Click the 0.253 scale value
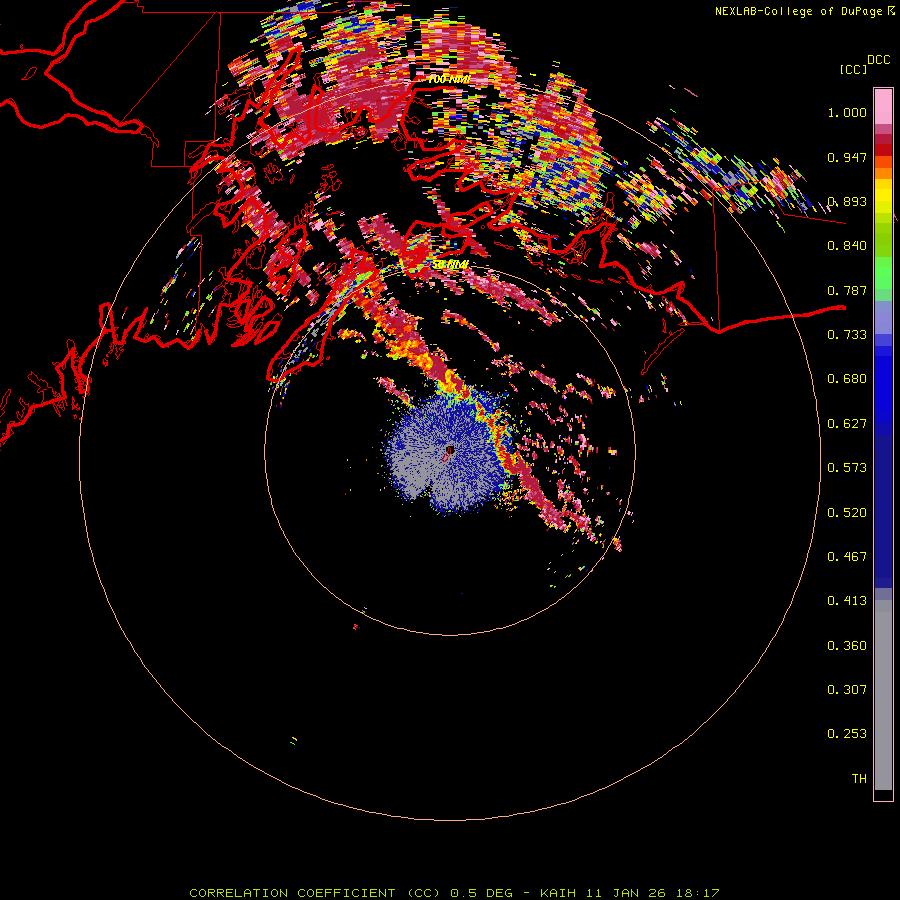Image resolution: width=900 pixels, height=900 pixels. 847,734
